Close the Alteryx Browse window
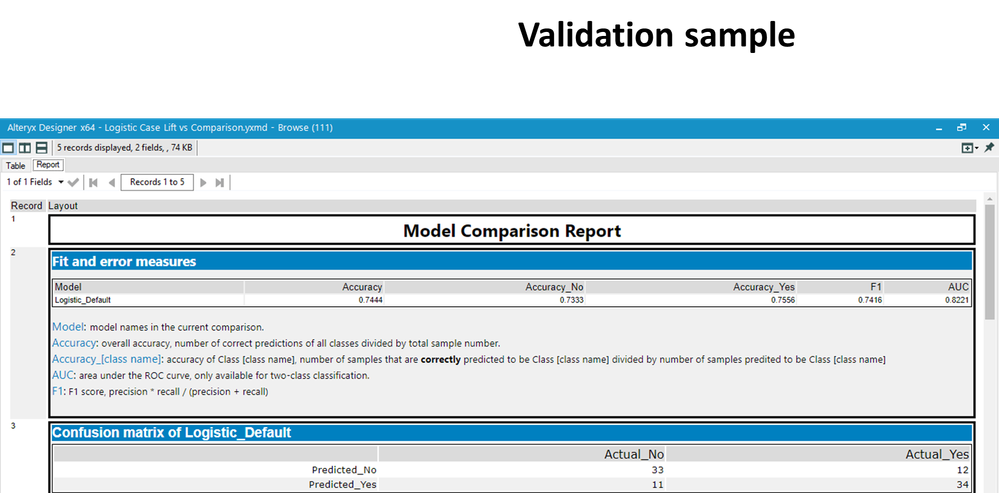The height and width of the screenshot is (493, 999). coord(986,127)
